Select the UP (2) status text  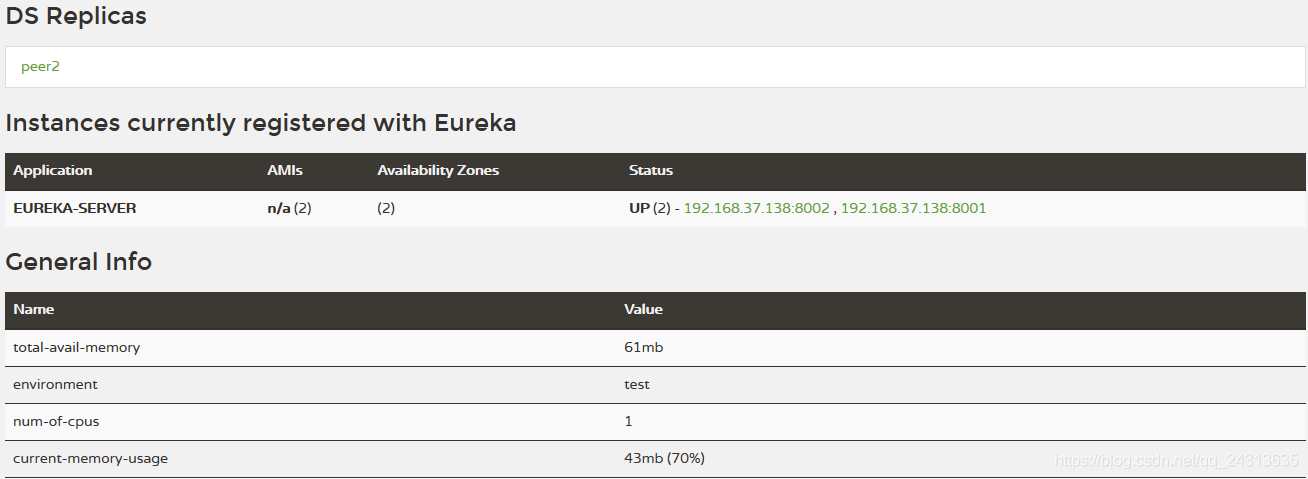pos(649,208)
